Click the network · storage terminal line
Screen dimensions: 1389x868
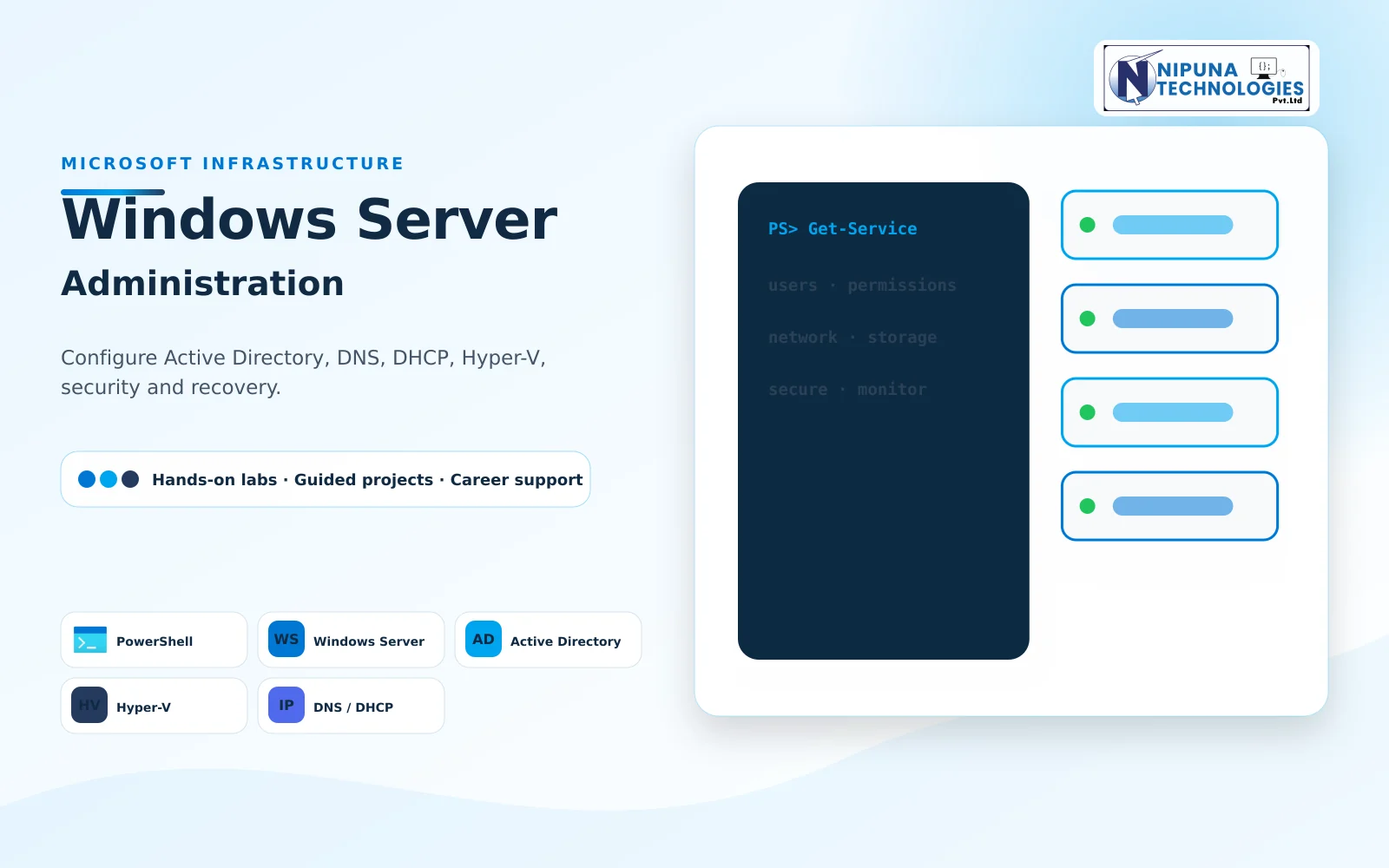pos(852,338)
